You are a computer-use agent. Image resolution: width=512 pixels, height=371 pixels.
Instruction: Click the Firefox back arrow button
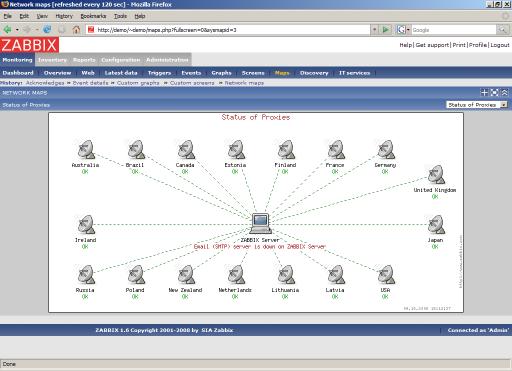7,30
